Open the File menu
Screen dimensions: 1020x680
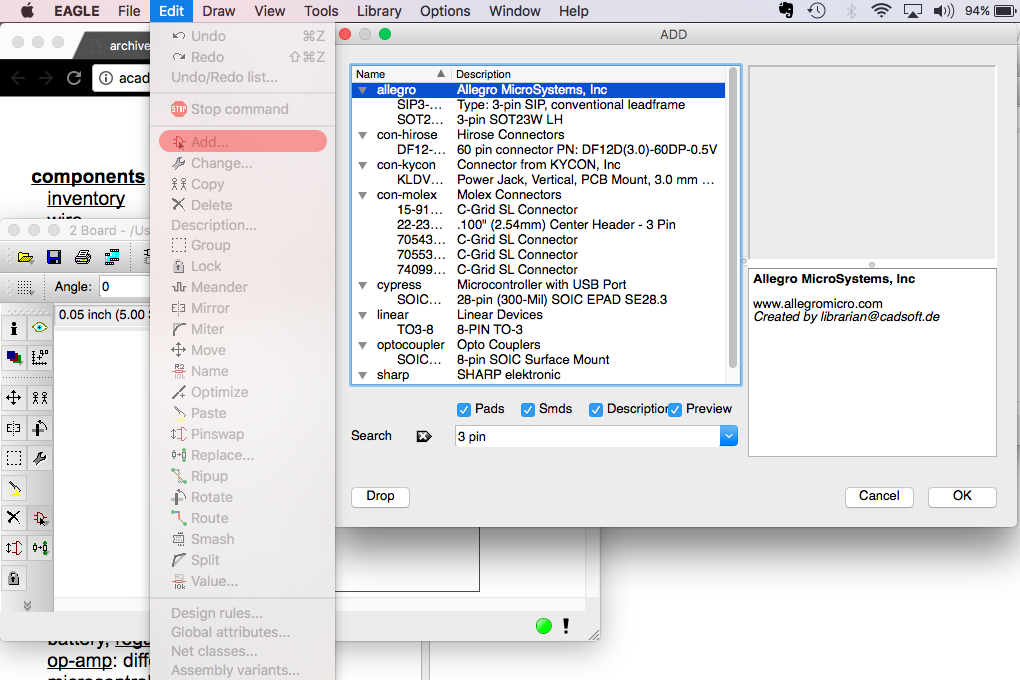pyautogui.click(x=129, y=11)
